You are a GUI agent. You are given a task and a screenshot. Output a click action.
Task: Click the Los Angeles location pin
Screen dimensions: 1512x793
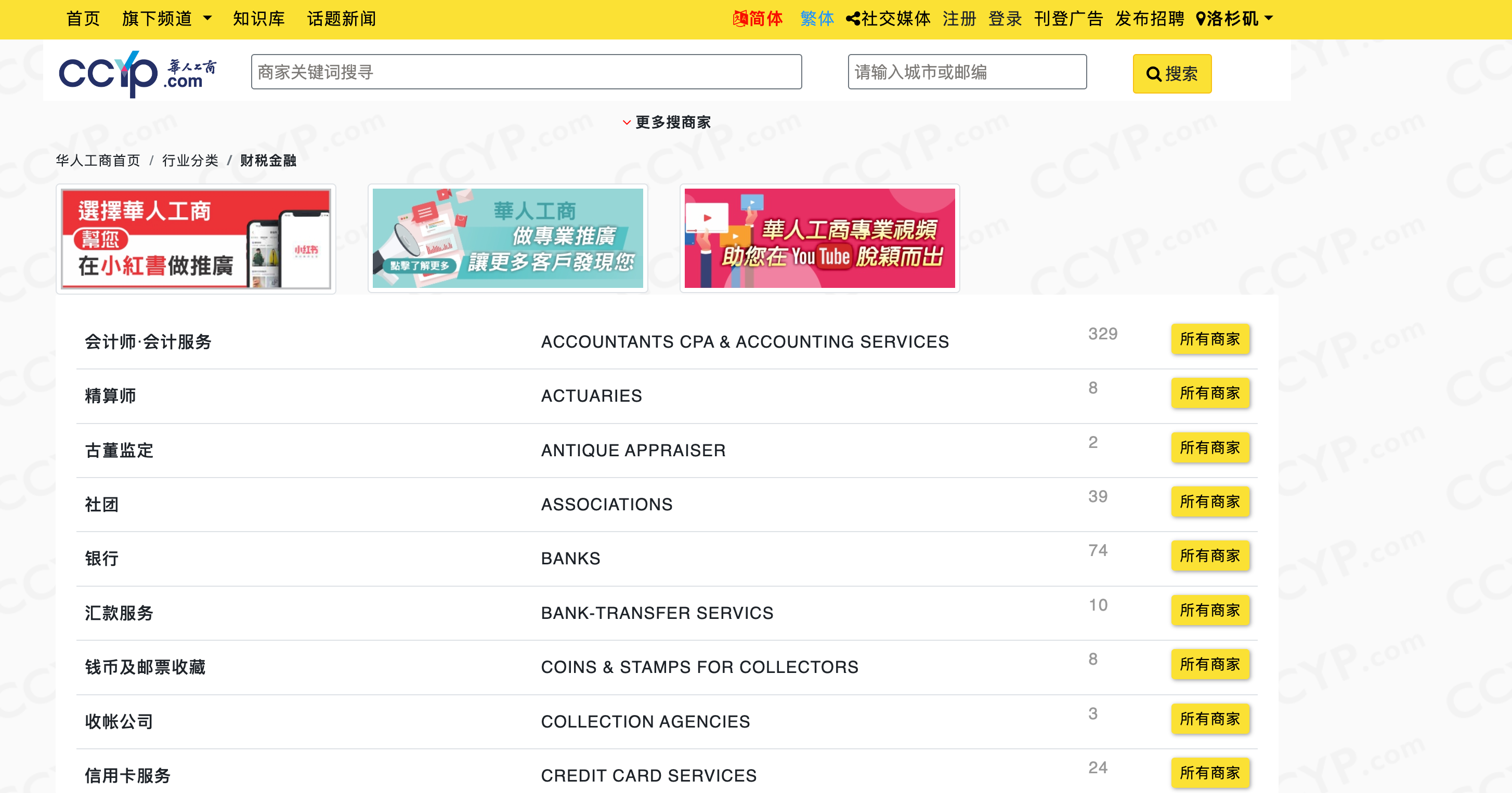[1201, 19]
